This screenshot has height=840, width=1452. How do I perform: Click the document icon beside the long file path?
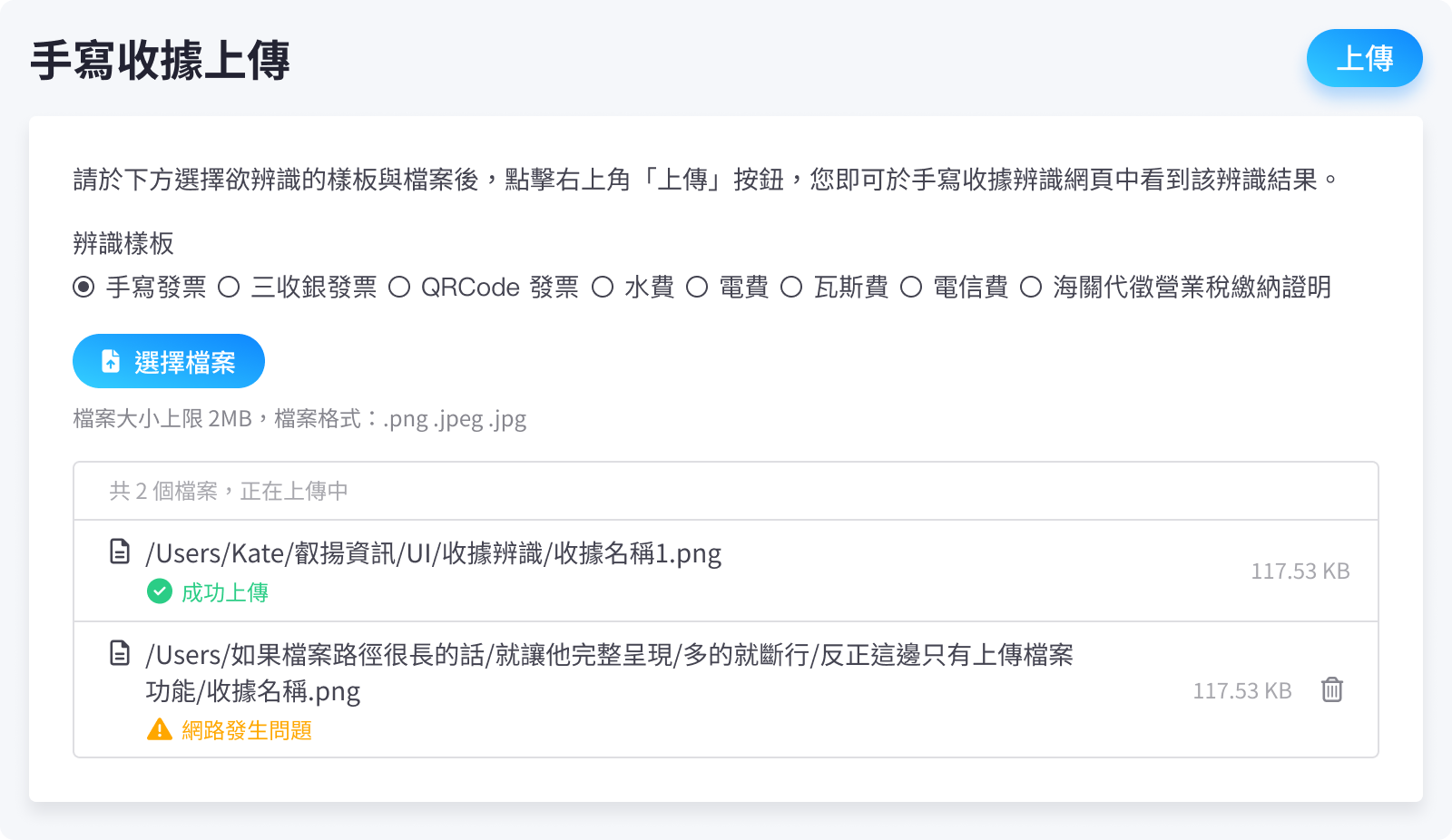pyautogui.click(x=120, y=653)
